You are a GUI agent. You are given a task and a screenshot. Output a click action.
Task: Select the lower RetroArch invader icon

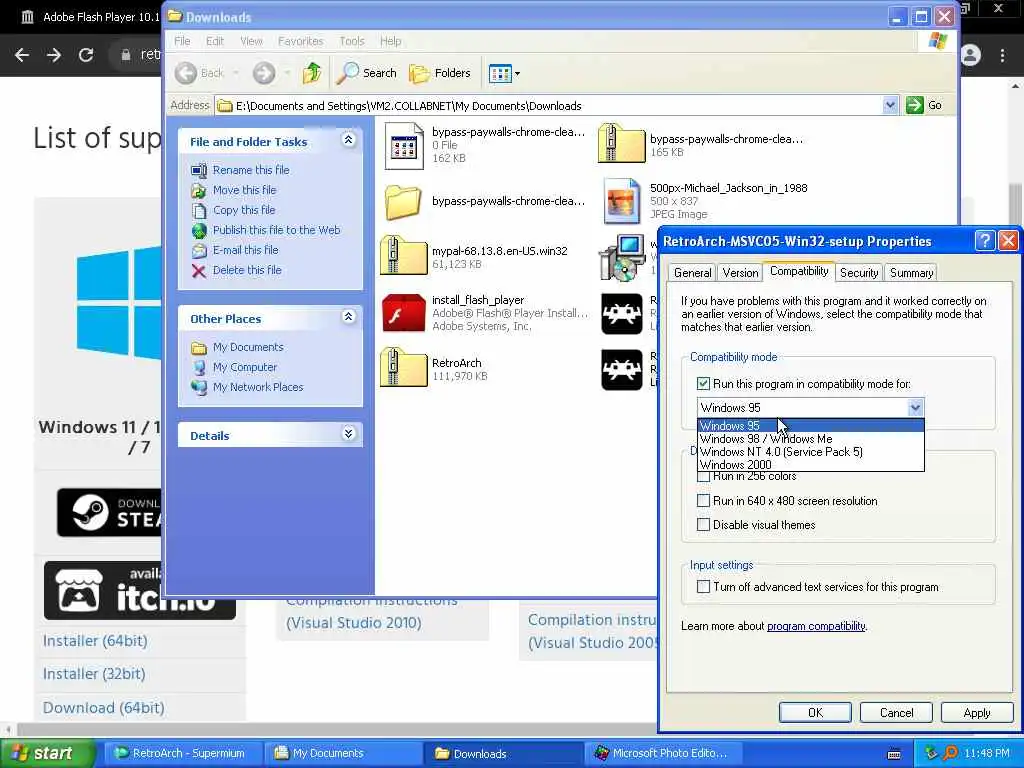tap(622, 370)
